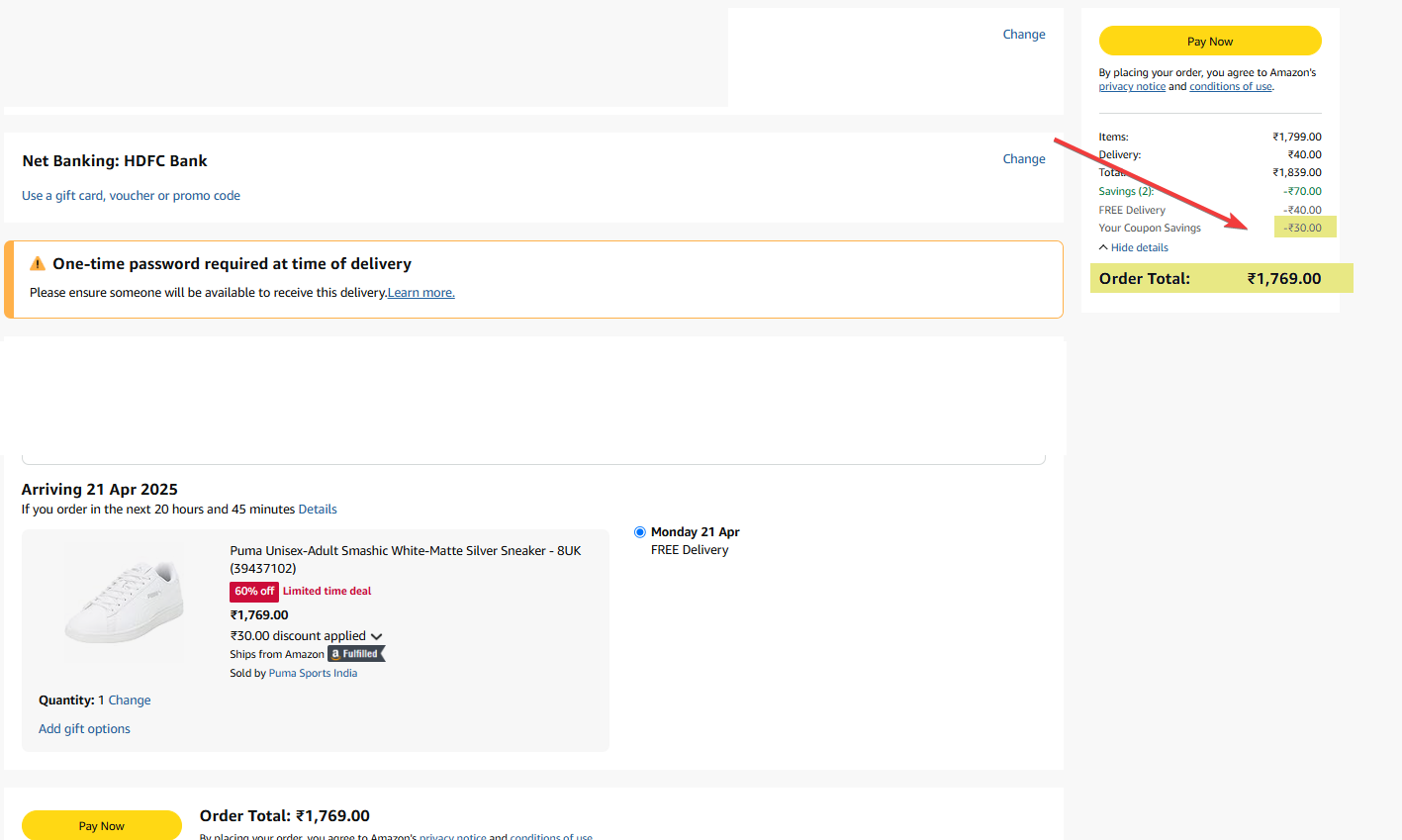Open the Puma Sports India seller link

pos(313,673)
